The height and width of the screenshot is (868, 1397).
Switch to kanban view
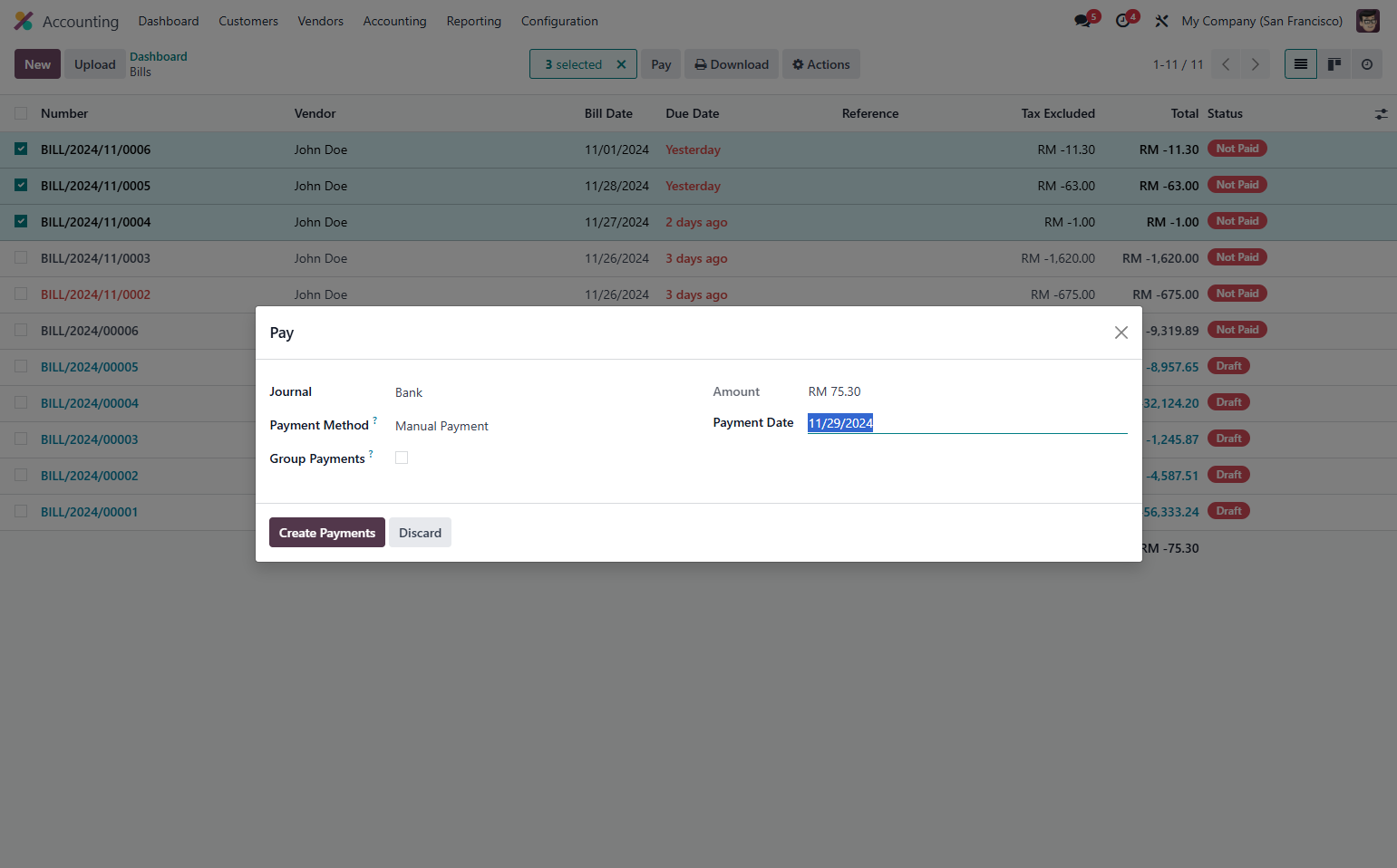coord(1334,64)
